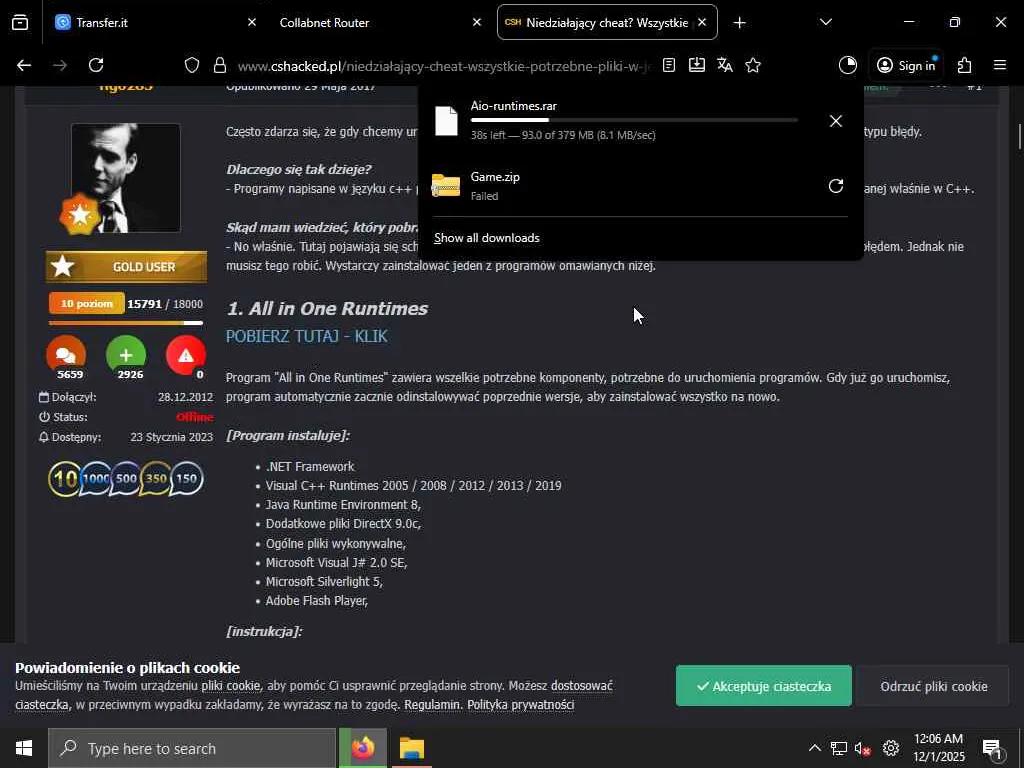This screenshot has height=768, width=1024.
Task: Select the Offline status text
Action: click(x=195, y=417)
